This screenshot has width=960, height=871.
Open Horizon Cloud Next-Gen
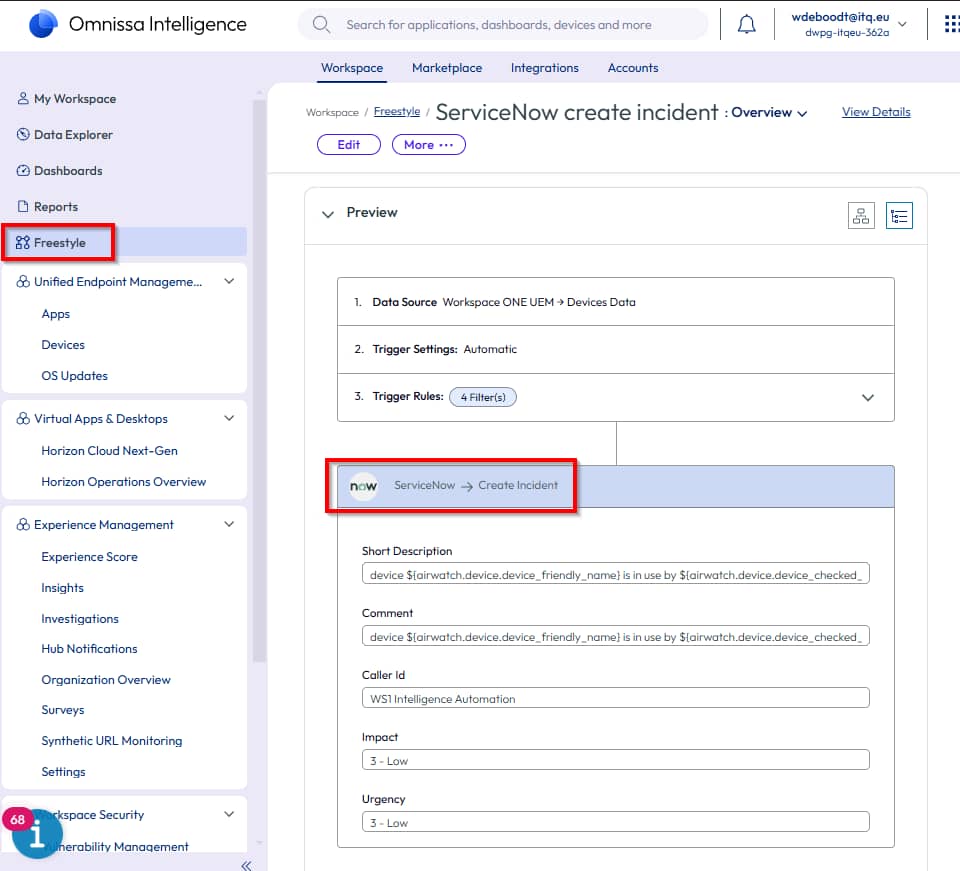click(x=110, y=450)
